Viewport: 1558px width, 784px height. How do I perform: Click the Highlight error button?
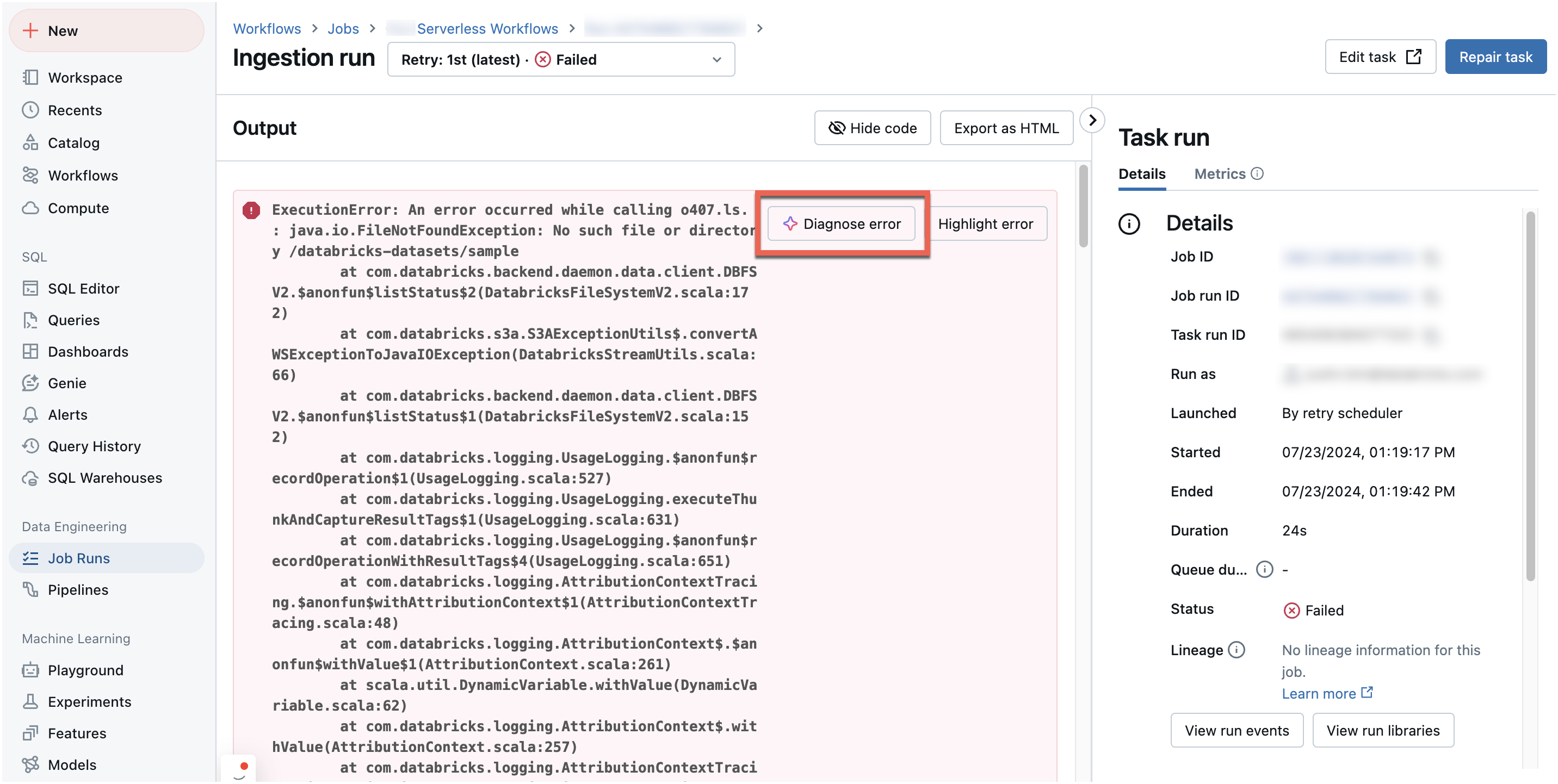click(986, 223)
